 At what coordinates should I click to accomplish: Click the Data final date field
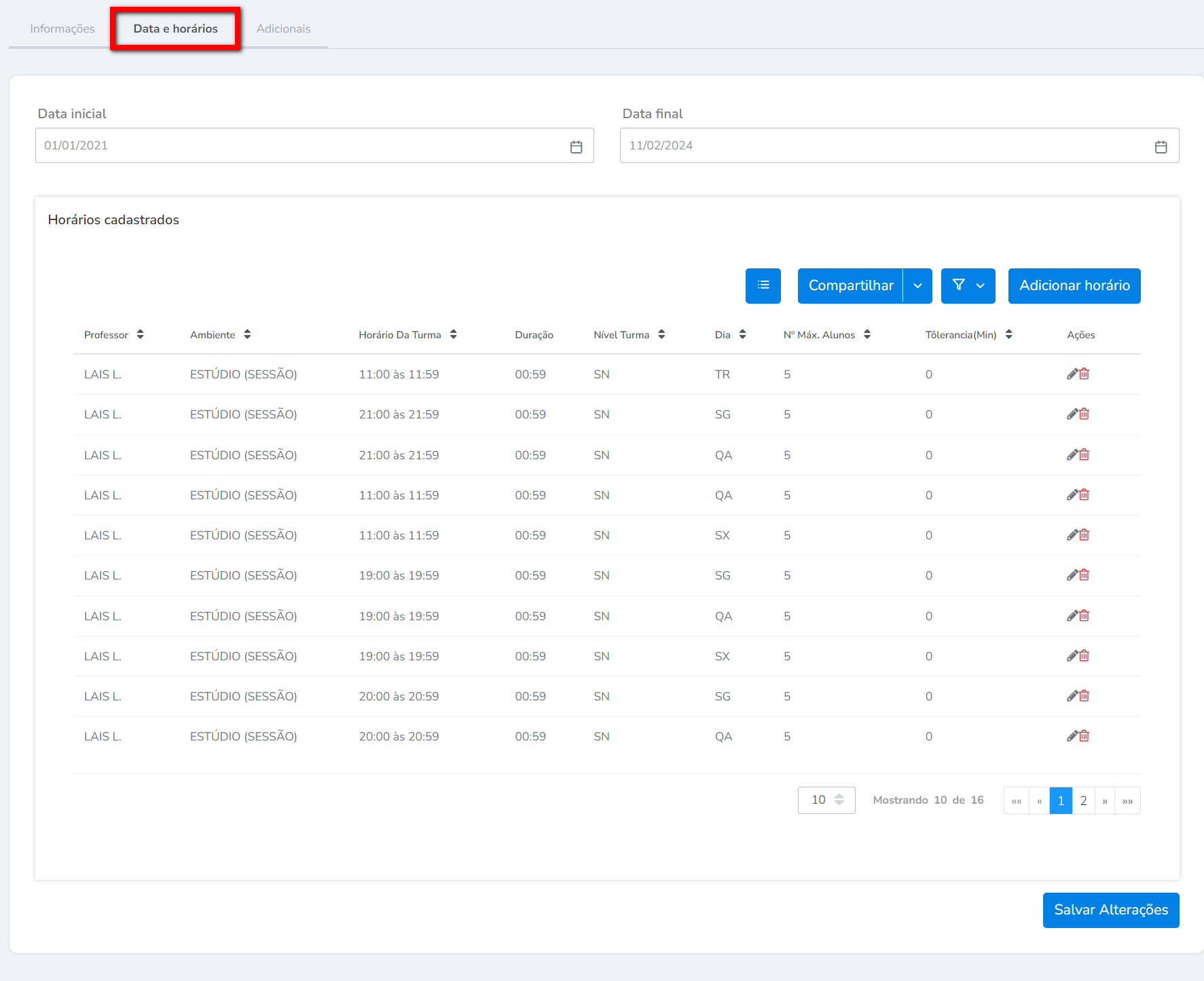[x=883, y=145]
